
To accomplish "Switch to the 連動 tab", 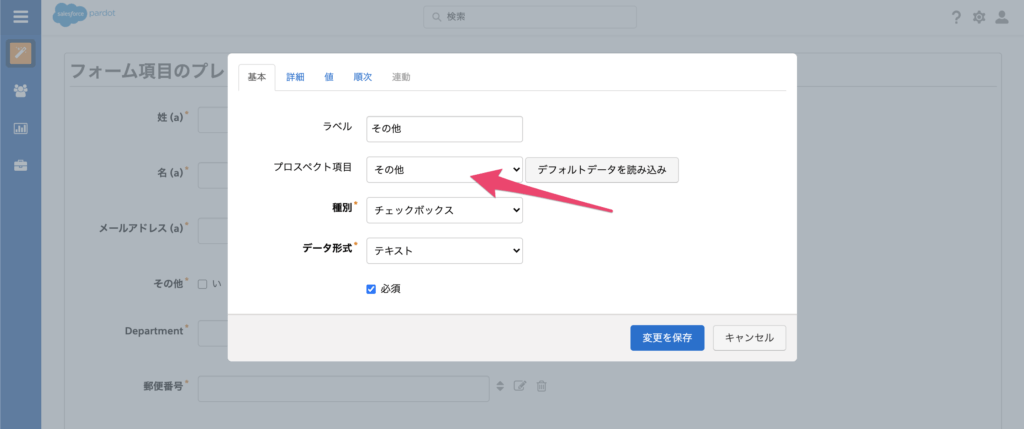I will pos(401,77).
